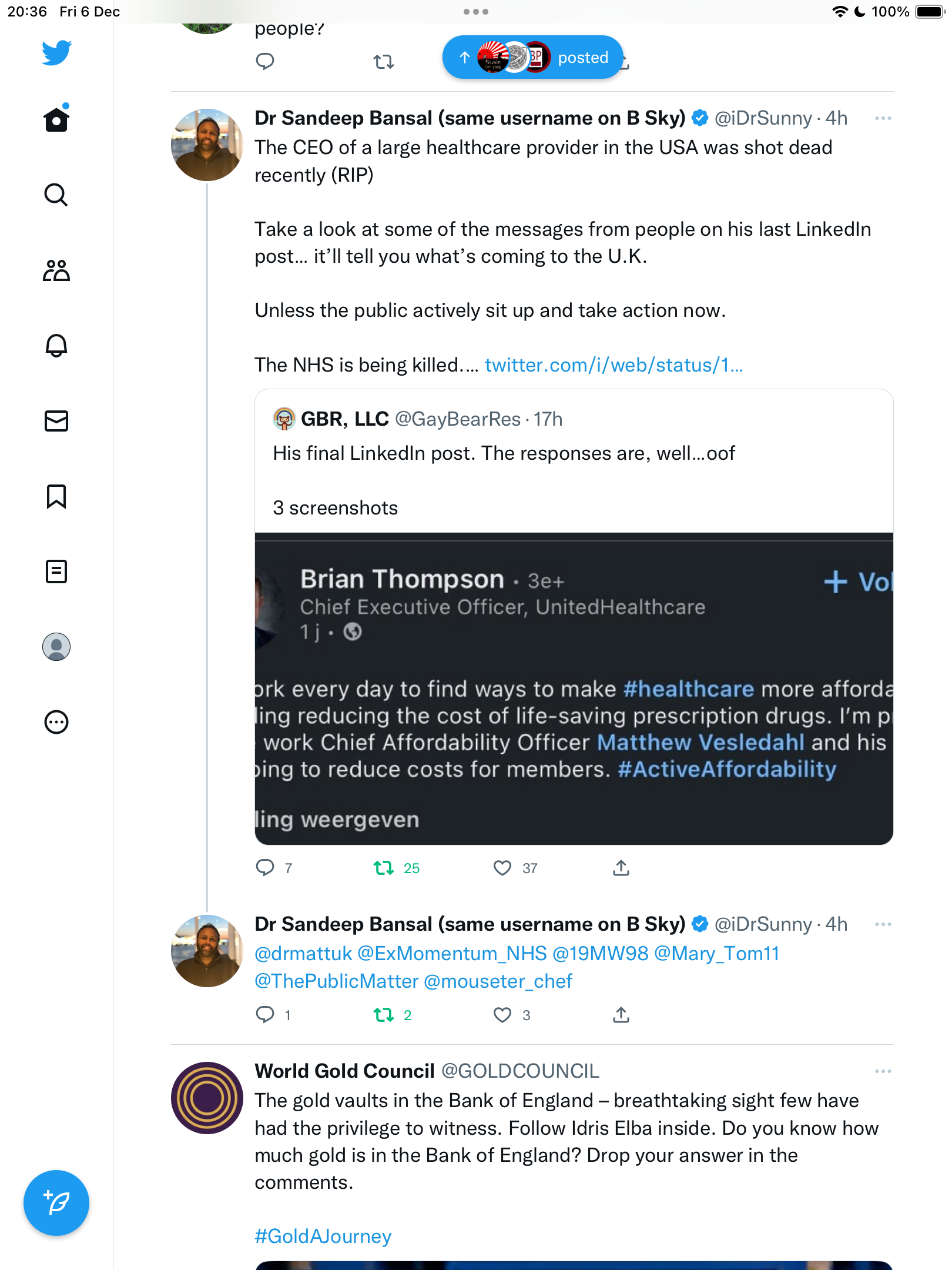952x1270 pixels.
Task: Open the twitter.com/i/web/status link
Action: pyautogui.click(x=614, y=365)
